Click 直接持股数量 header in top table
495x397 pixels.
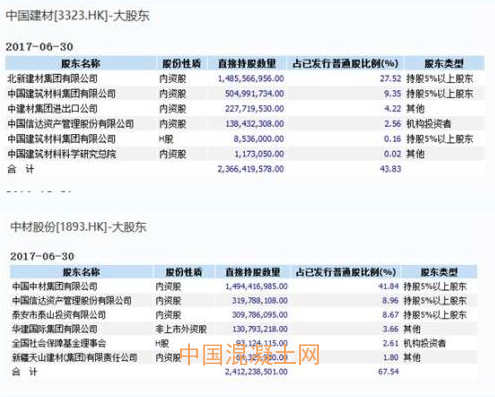(x=247, y=63)
